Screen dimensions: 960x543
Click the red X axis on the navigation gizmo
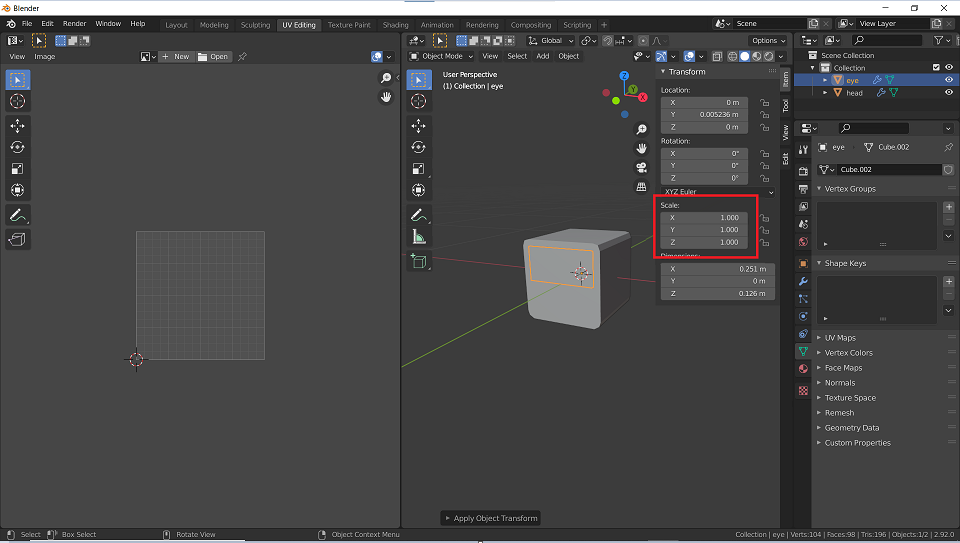coord(642,97)
